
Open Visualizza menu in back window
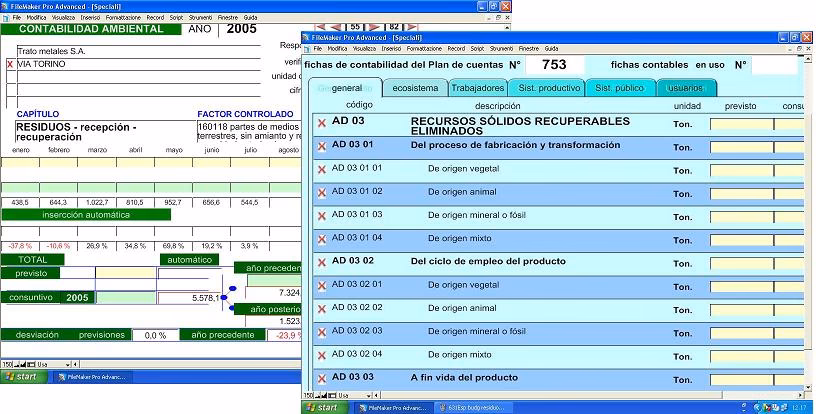(63, 18)
